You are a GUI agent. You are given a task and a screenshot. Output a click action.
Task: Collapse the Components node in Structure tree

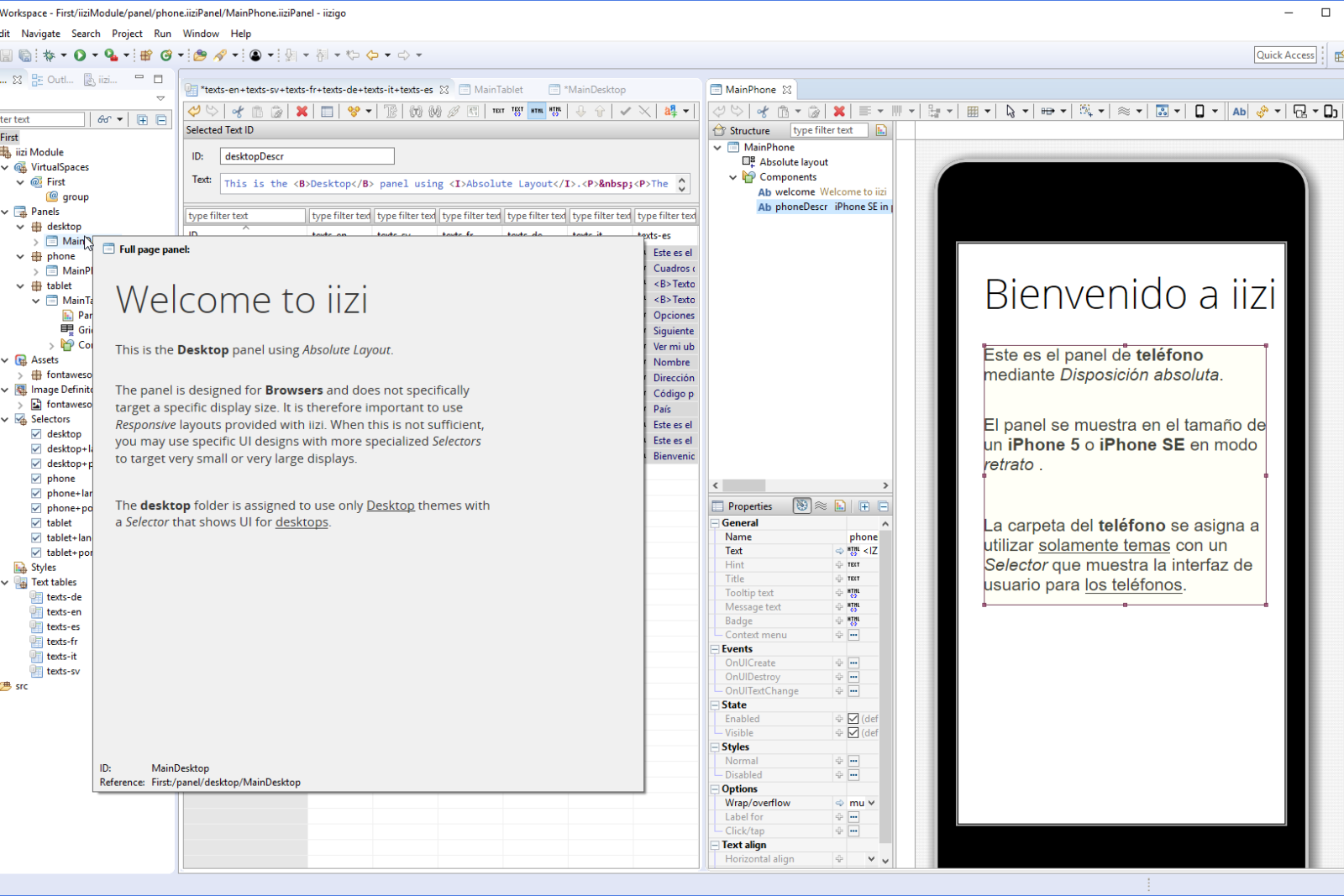point(733,177)
